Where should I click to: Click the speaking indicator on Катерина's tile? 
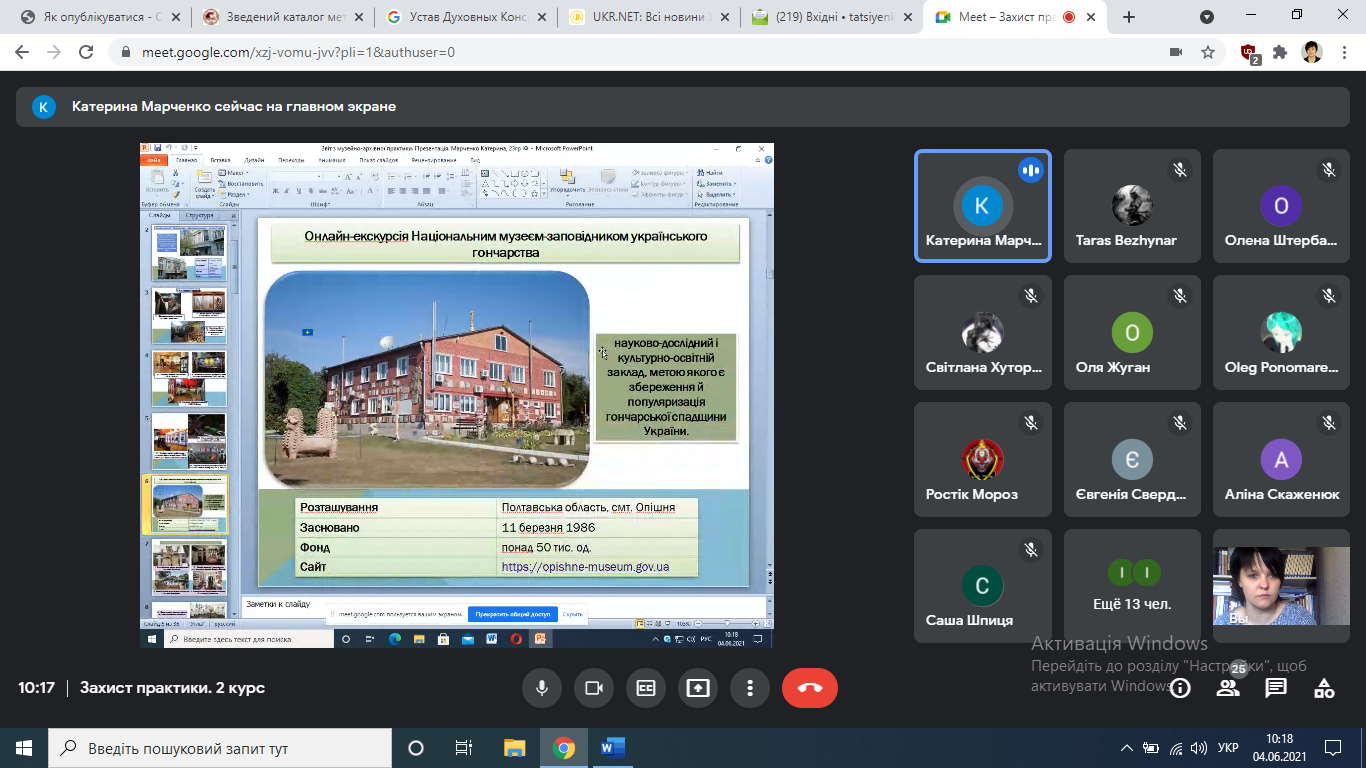(x=1031, y=170)
